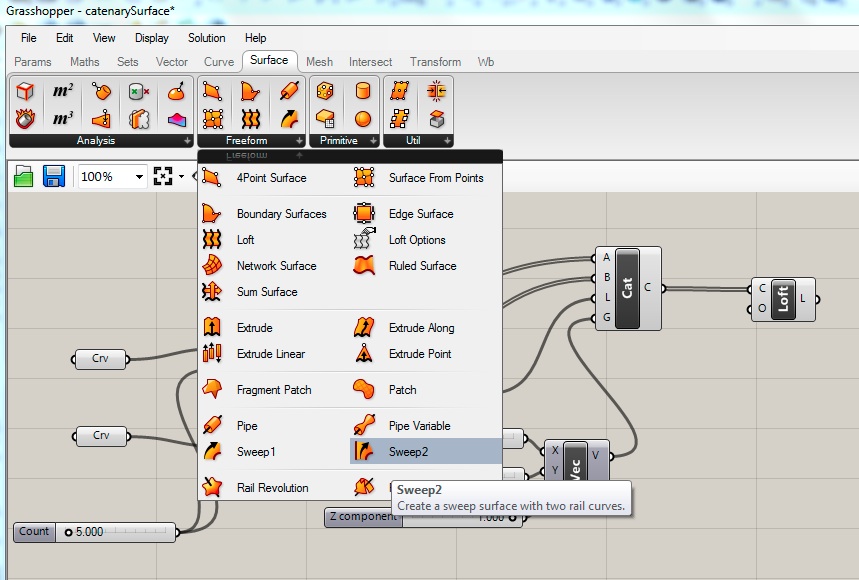Choose Sweep2 from the Freeform dropdown list
Viewport: 859px width, 580px height.
pos(426,451)
